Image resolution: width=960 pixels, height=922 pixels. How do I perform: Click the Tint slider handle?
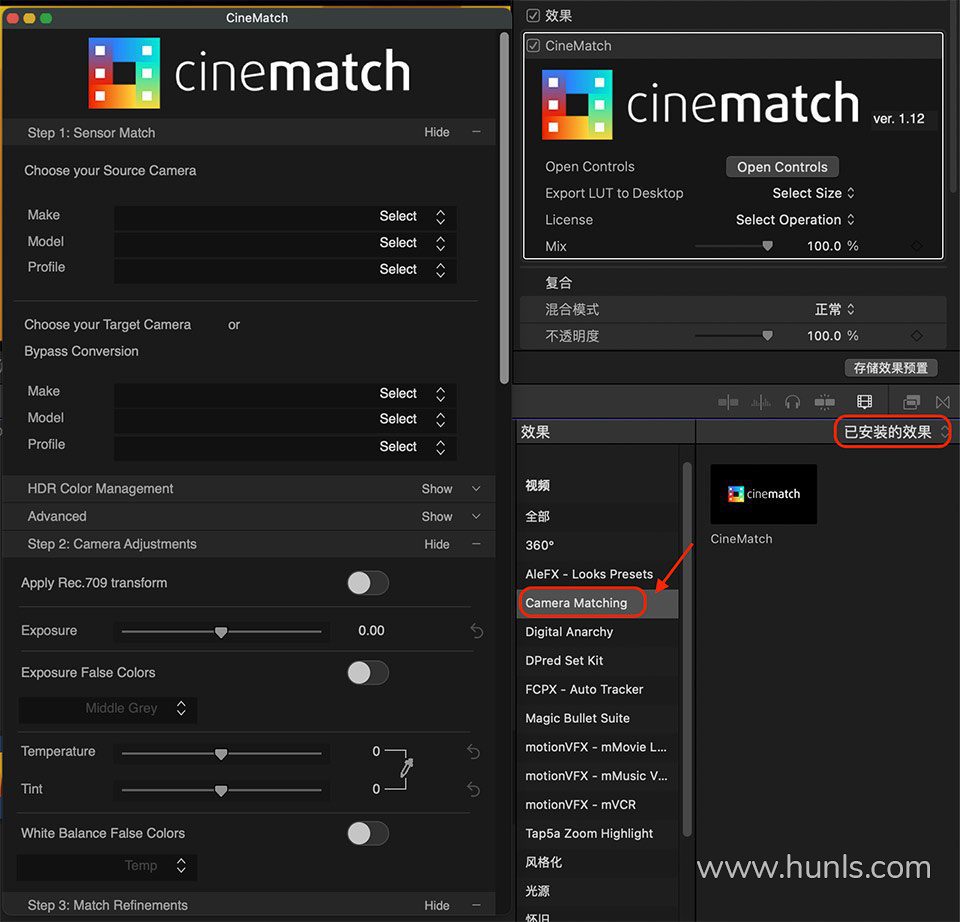(220, 790)
